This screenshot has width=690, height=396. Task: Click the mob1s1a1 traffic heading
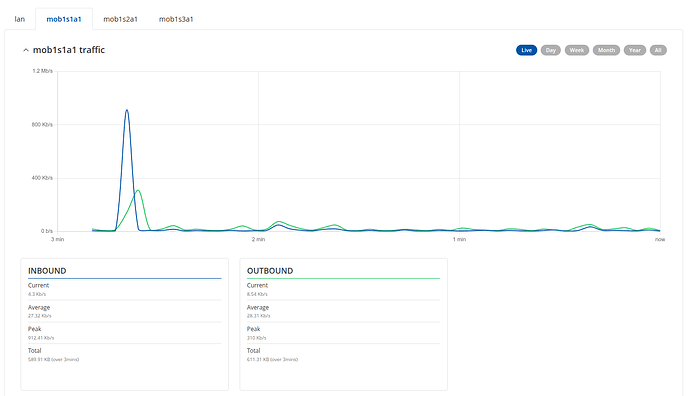pyautogui.click(x=69, y=50)
